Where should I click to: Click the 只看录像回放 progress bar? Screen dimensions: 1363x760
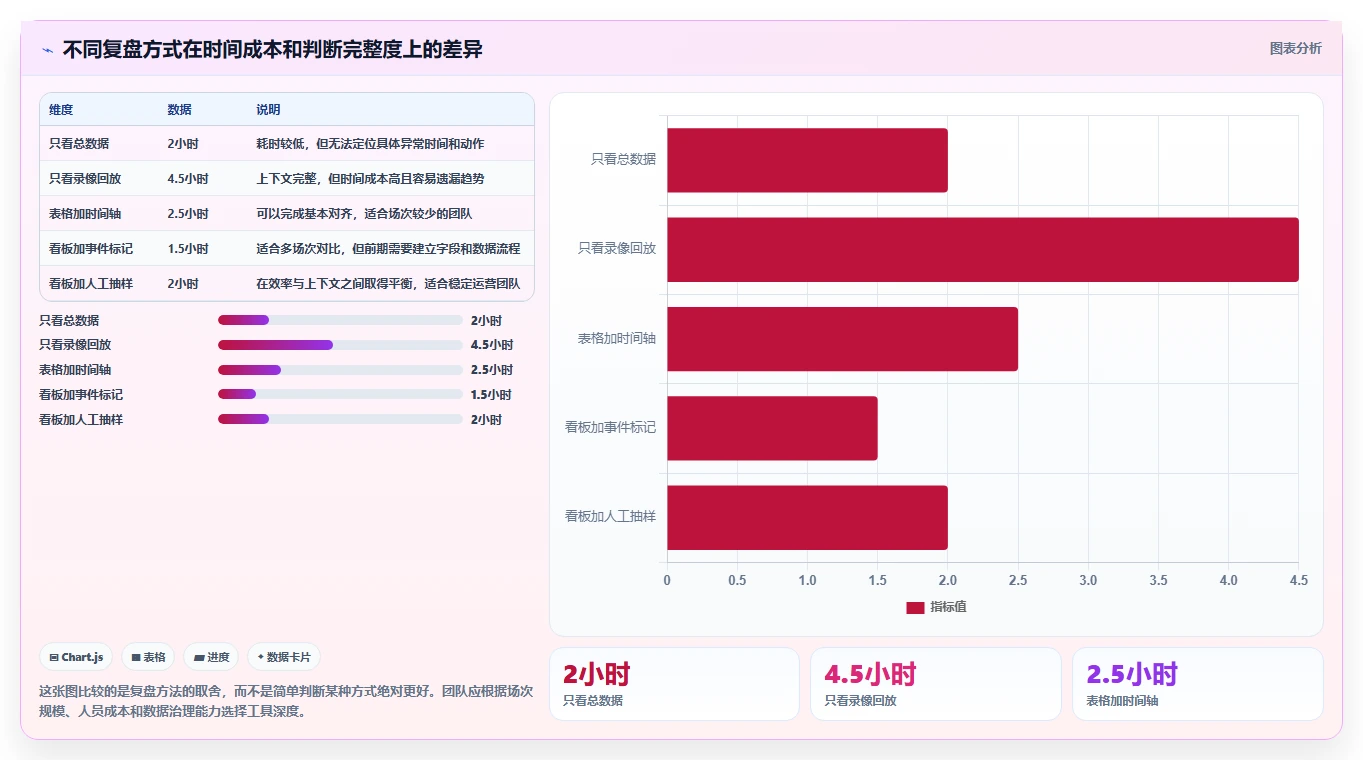point(340,345)
